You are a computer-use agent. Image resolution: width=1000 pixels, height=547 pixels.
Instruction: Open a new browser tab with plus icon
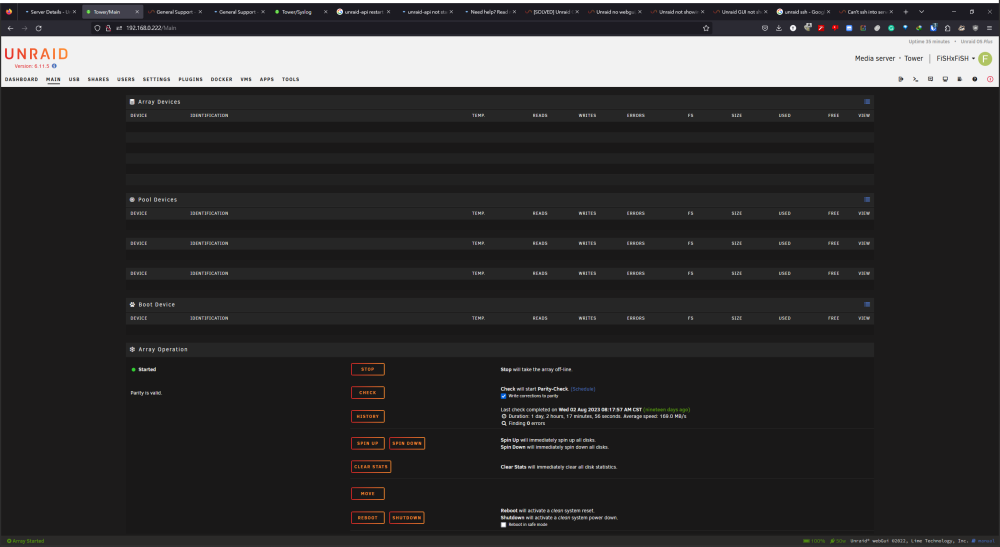click(906, 11)
